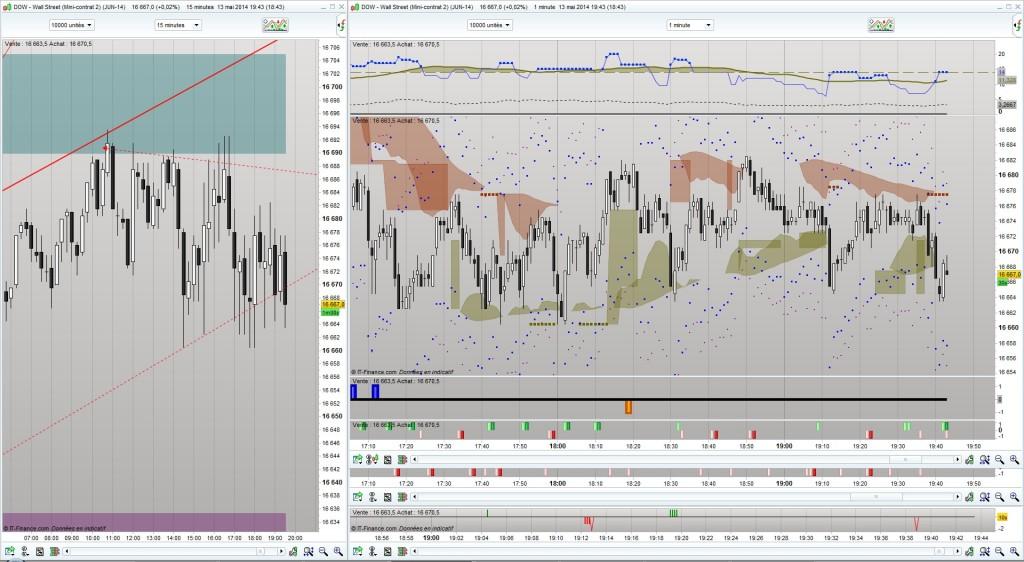Click candlestick style icon in toolbar just below 1 minute panels

coord(402,460)
